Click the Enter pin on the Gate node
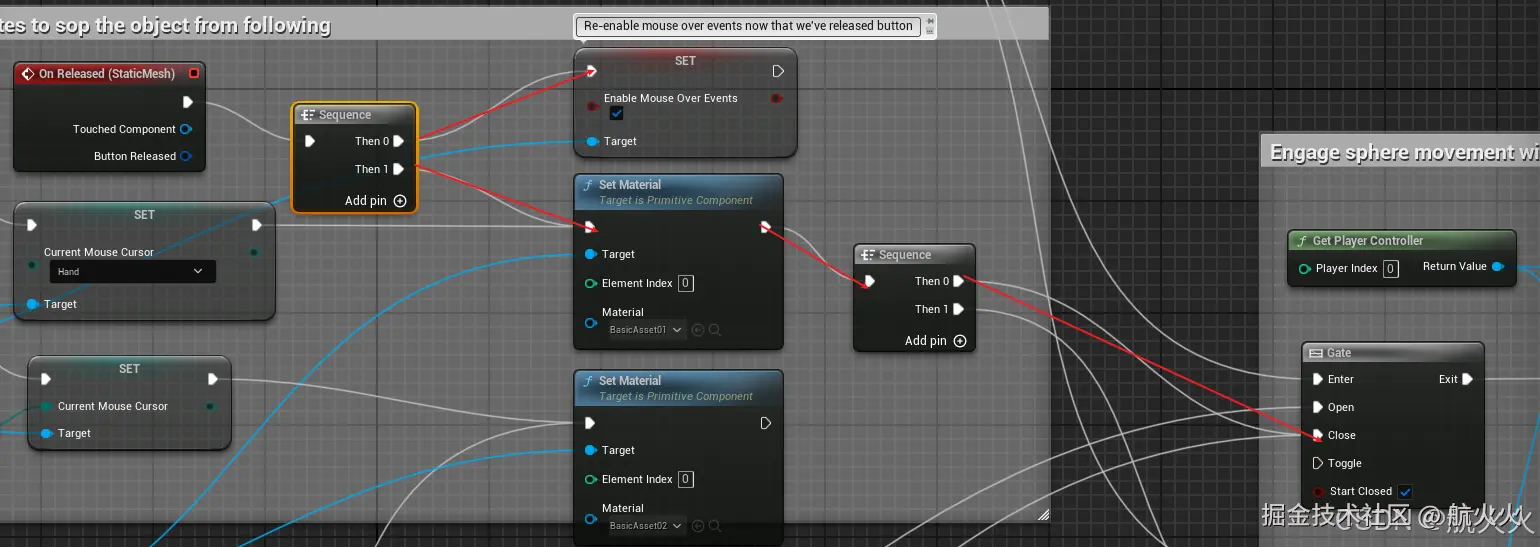Screen dimensions: 1540x547 (1317, 379)
